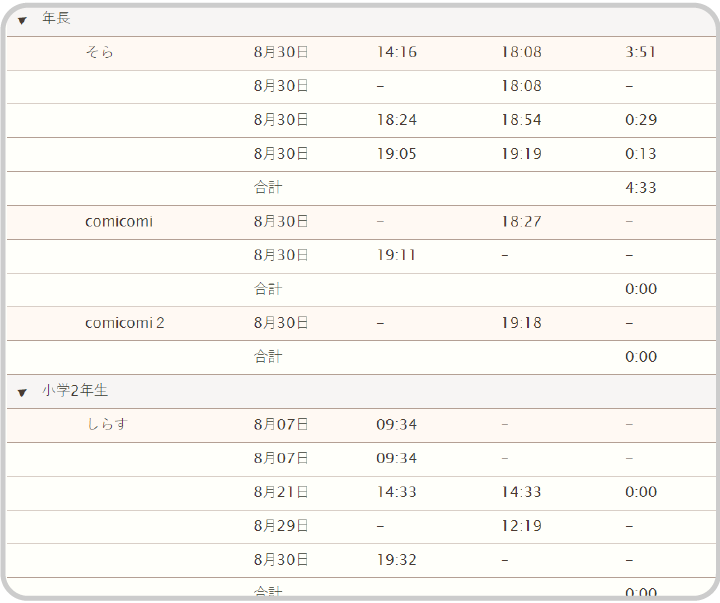Collapse the 年長 group triangle
The width and height of the screenshot is (720, 603).
[22, 21]
